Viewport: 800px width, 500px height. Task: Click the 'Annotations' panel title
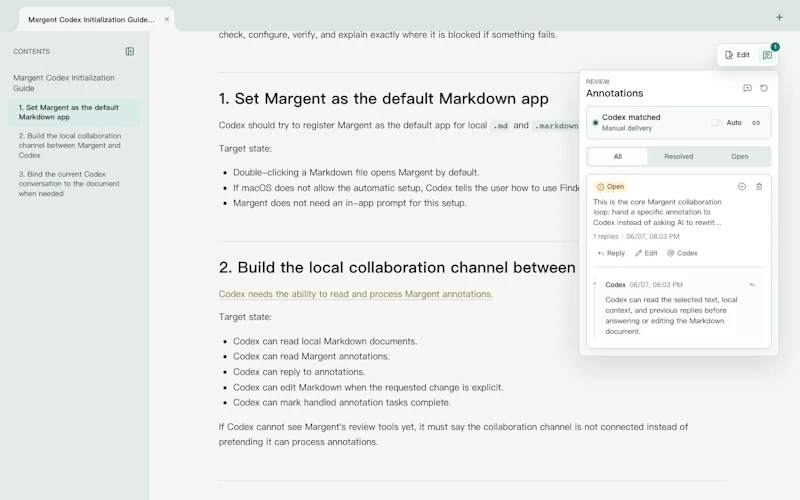[614, 93]
